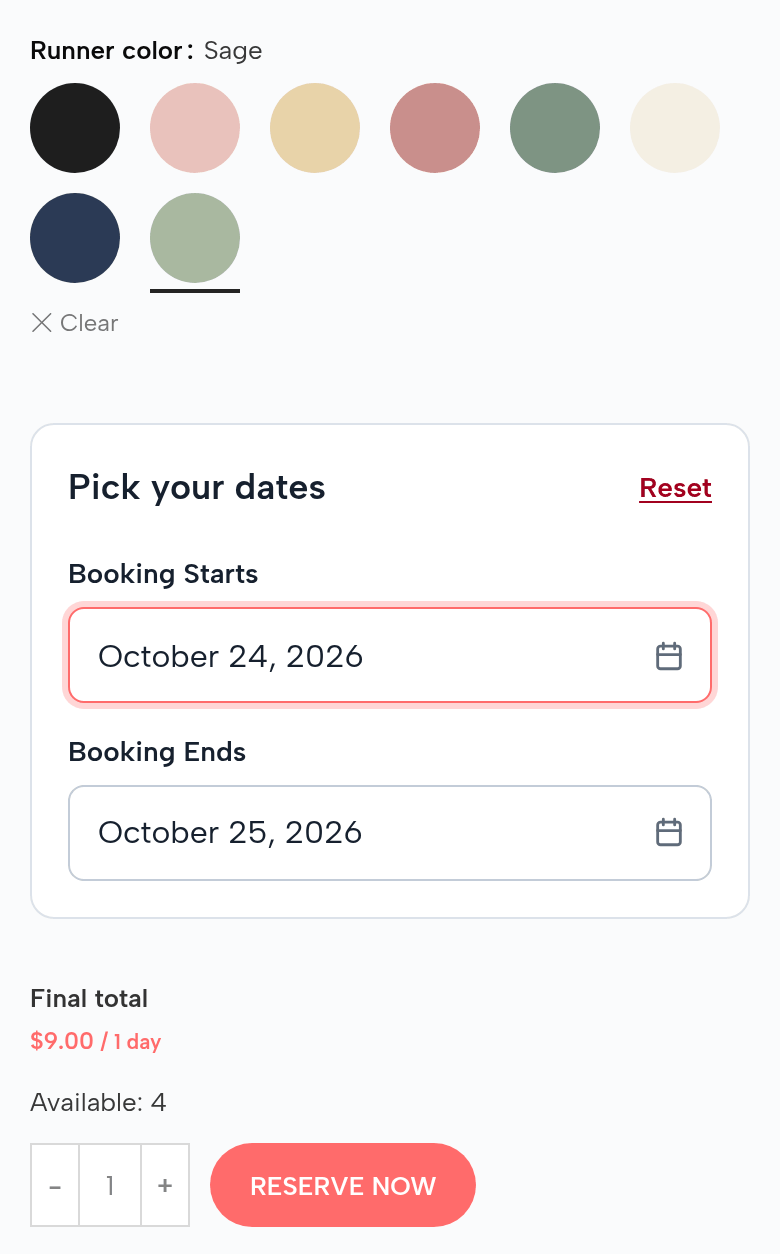Click the Booking Ends label

click(x=157, y=752)
